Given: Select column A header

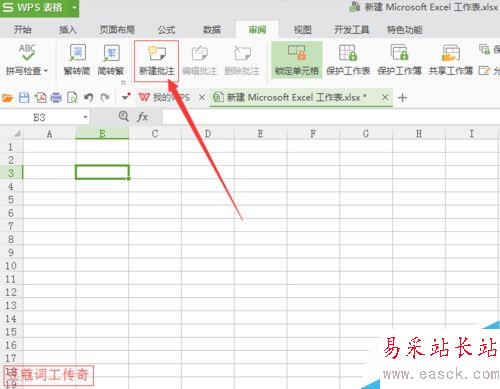Looking at the screenshot, I should [x=49, y=134].
